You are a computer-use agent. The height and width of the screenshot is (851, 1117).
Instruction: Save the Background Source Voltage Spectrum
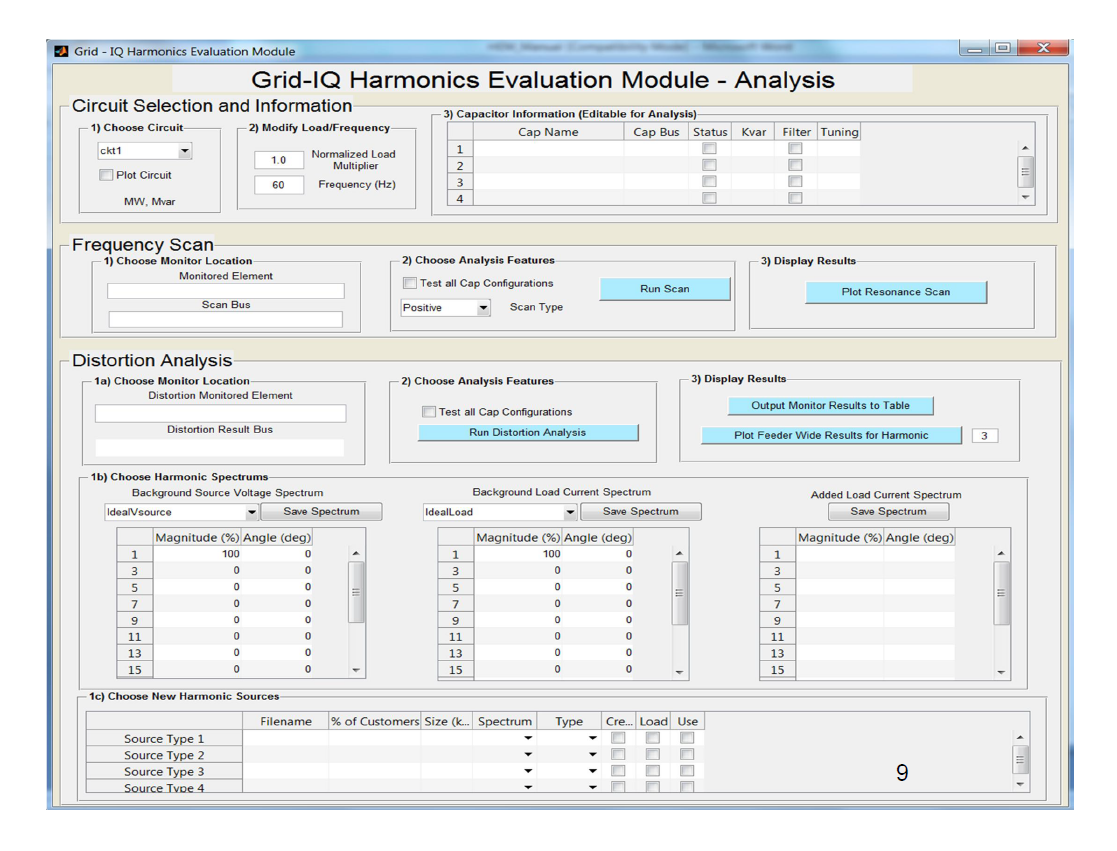point(320,511)
